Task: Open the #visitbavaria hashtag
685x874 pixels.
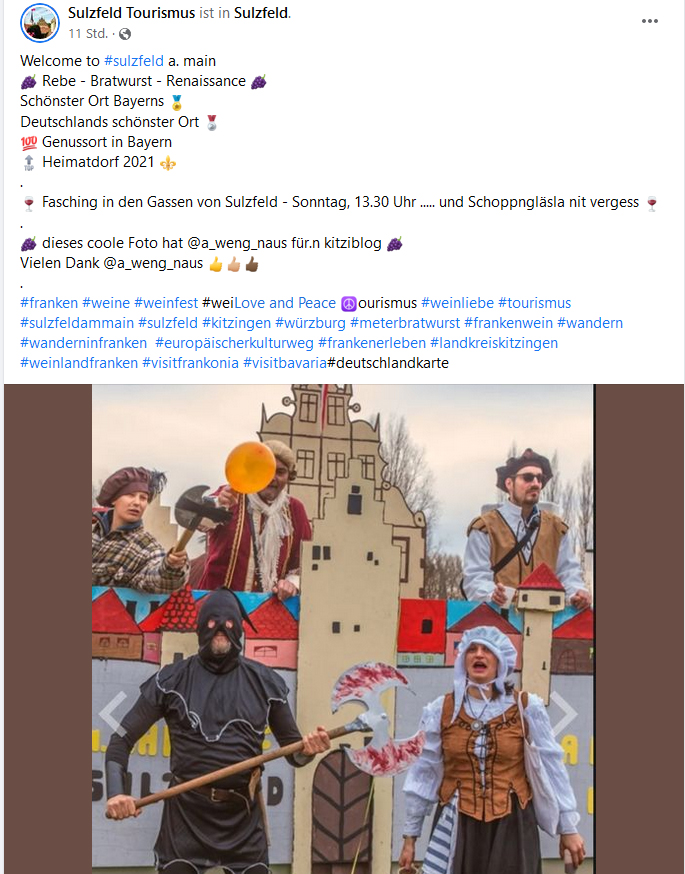Action: 285,363
